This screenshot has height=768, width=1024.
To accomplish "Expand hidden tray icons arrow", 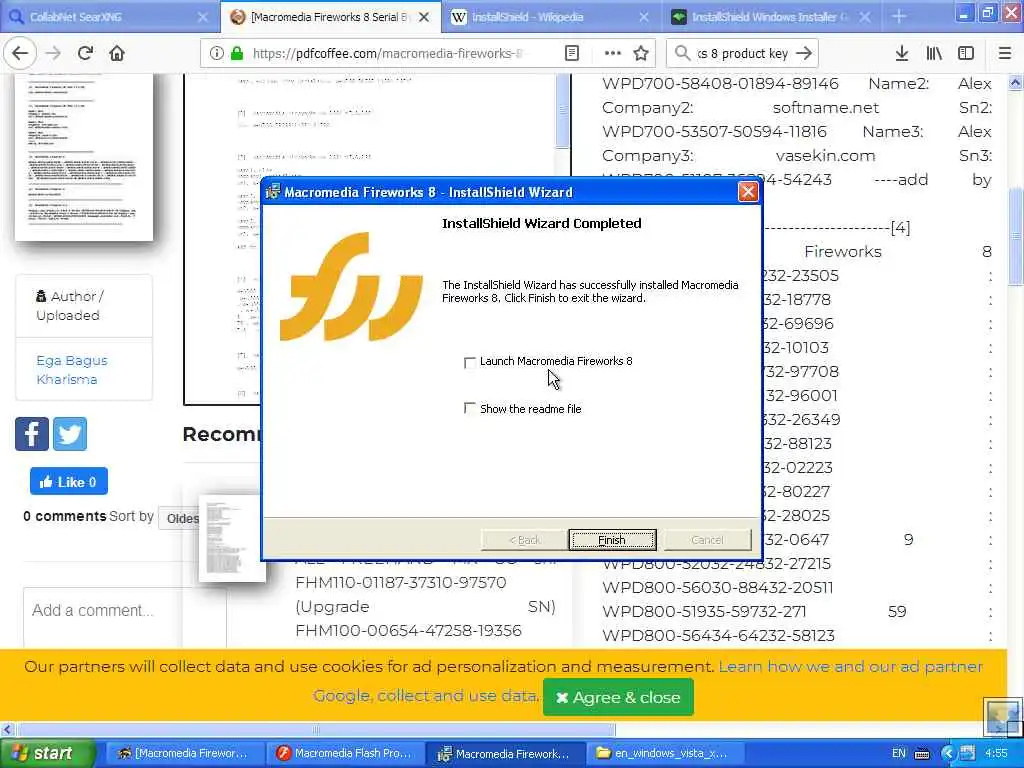I will point(948,754).
